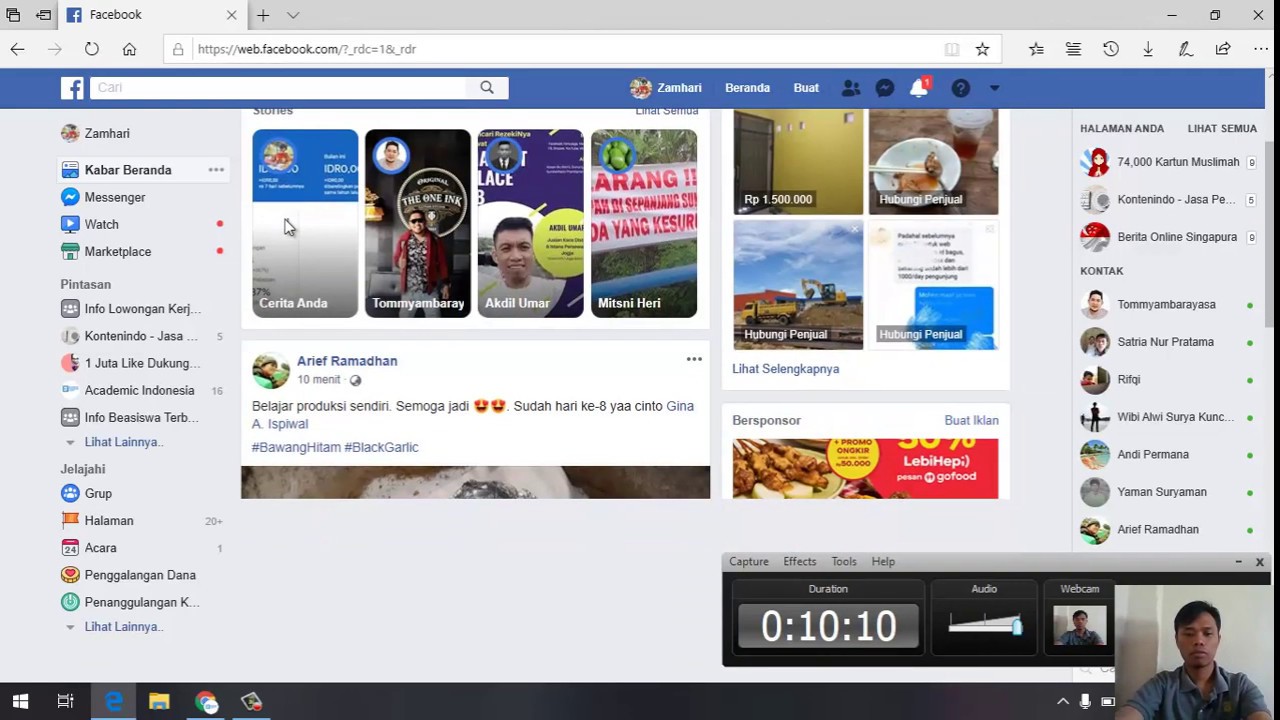1280x720 pixels.
Task: Open Marketplace in left sidebar
Action: click(118, 251)
